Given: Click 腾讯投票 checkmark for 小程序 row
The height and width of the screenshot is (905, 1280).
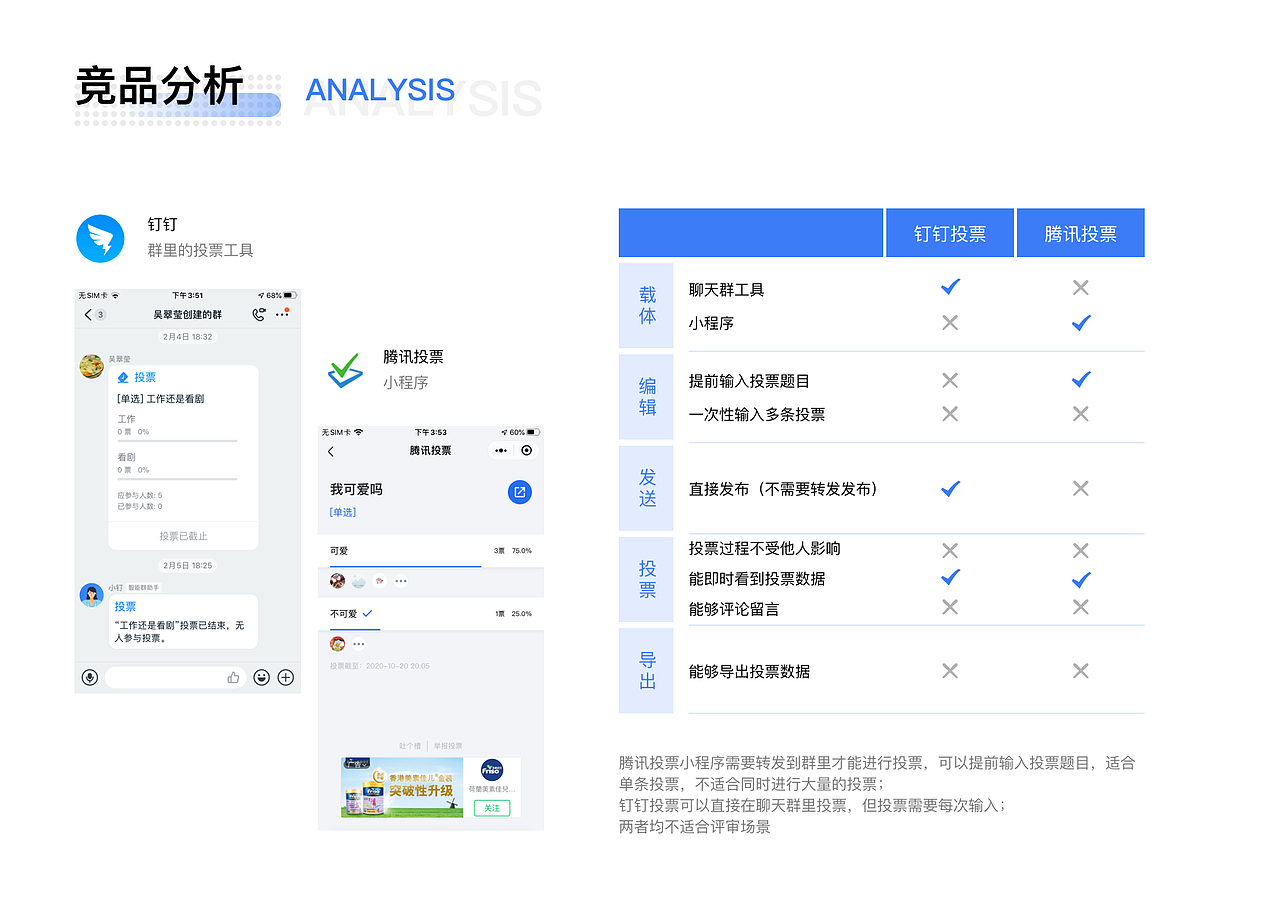Looking at the screenshot, I should click(x=1081, y=322).
